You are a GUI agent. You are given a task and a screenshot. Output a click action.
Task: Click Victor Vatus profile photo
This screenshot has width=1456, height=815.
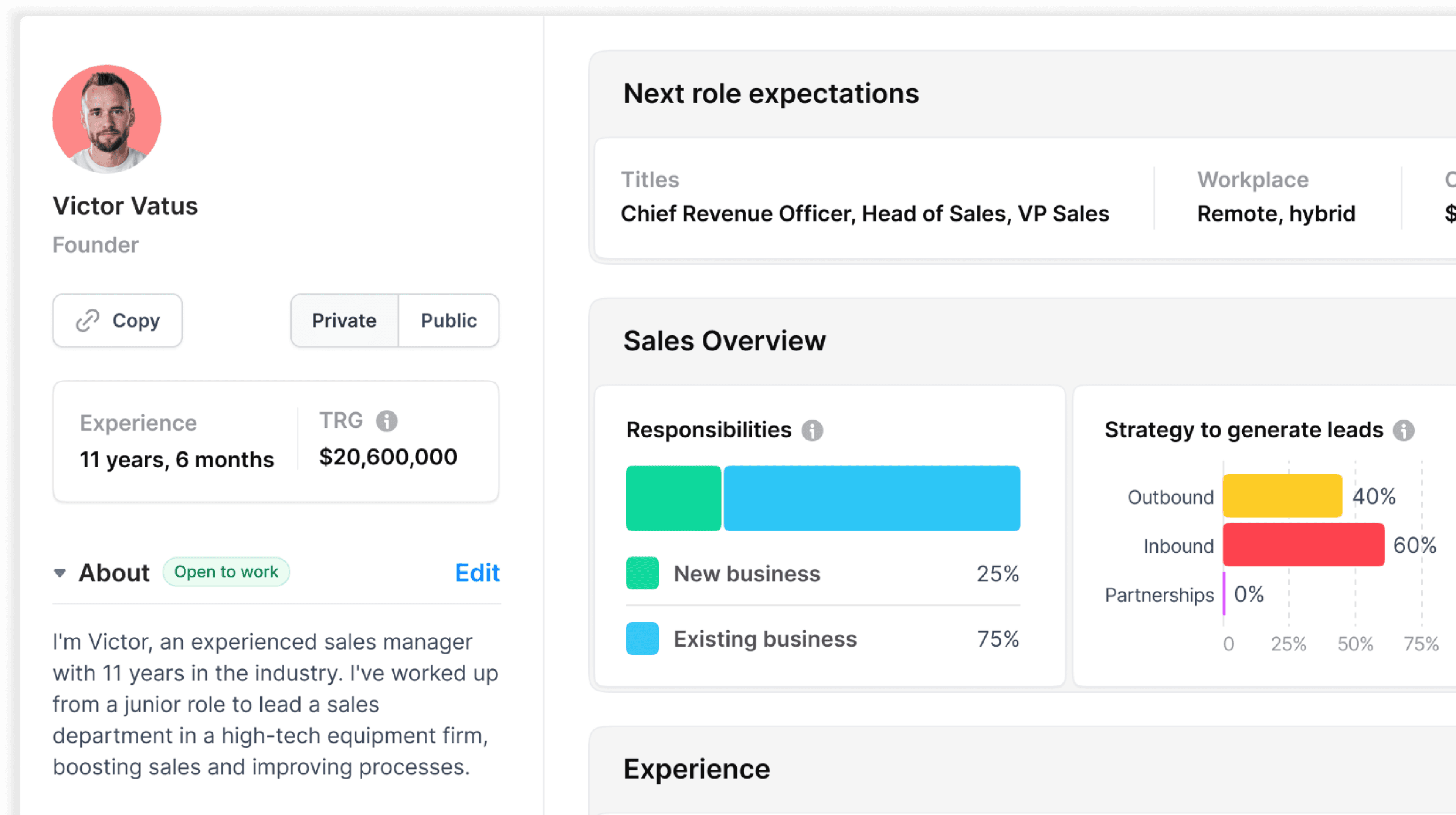point(107,119)
